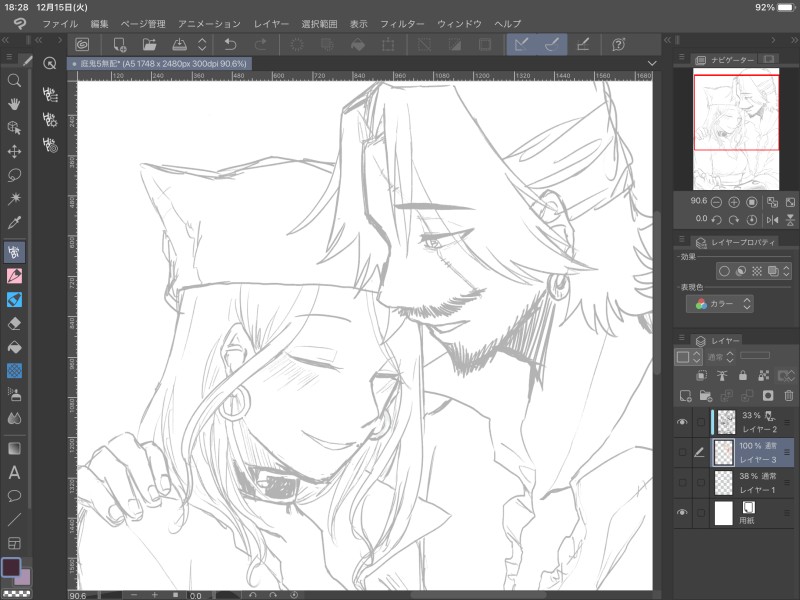Screen dimensions: 800x600
Task: Expand the canvas tab list chevron
Action: coord(652,63)
